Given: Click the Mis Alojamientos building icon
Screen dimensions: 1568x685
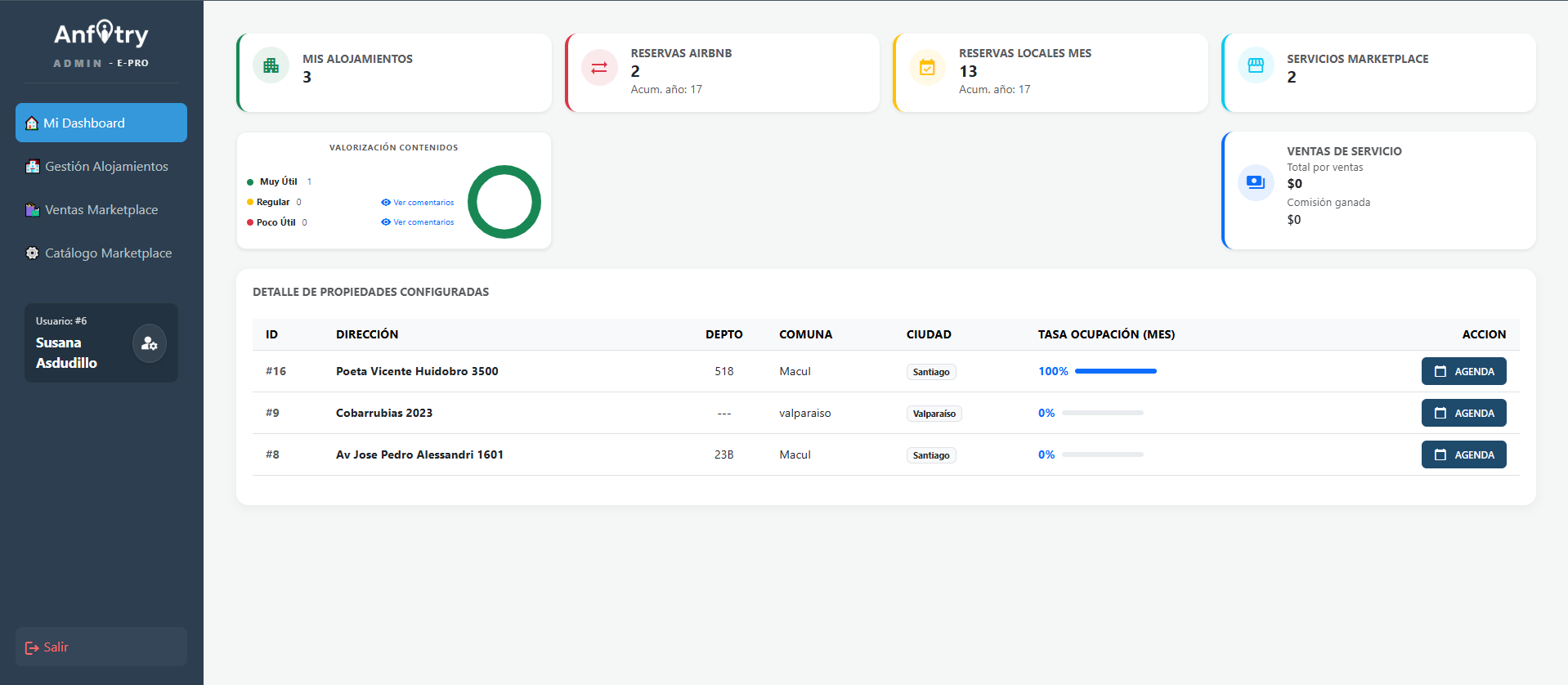Looking at the screenshot, I should pyautogui.click(x=271, y=65).
